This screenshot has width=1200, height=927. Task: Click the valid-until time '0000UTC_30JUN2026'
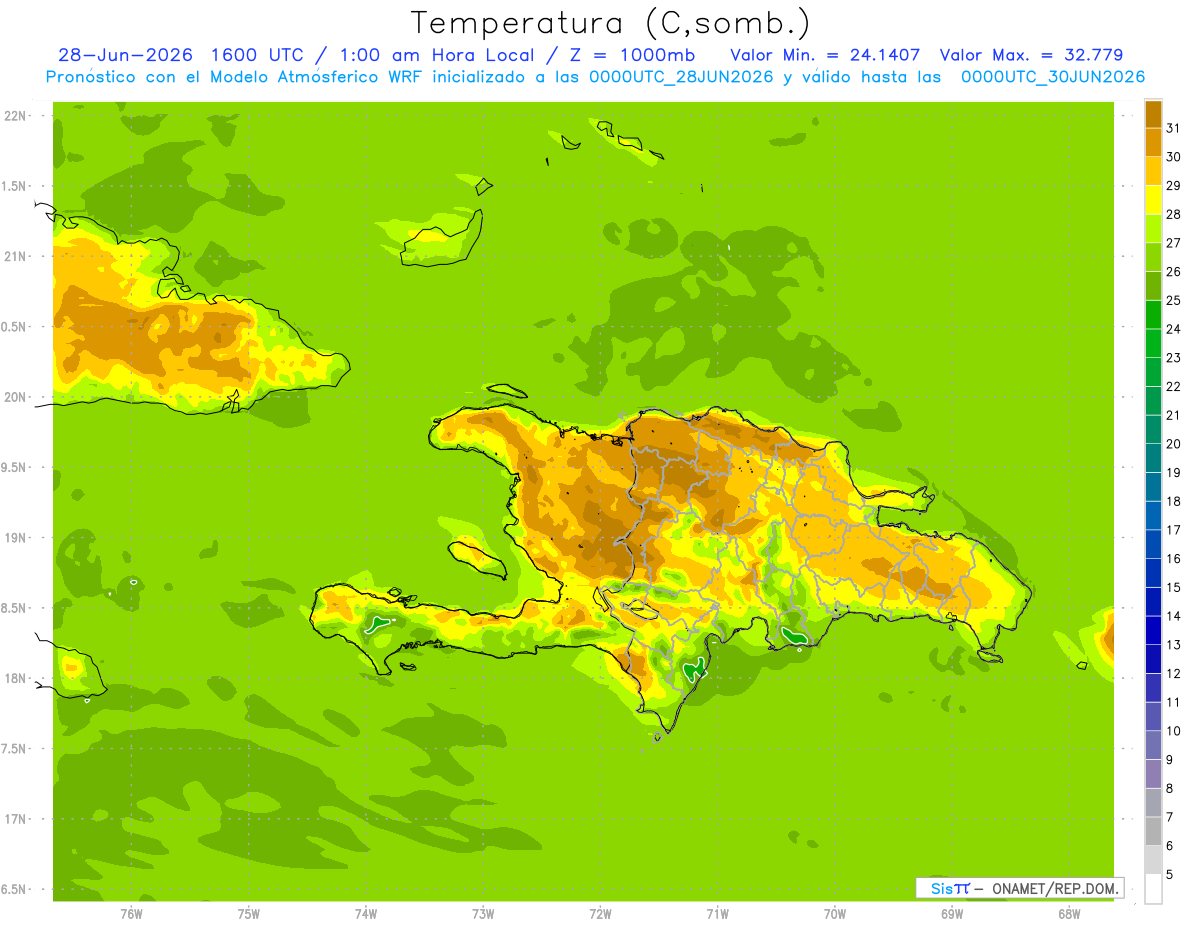click(1053, 77)
